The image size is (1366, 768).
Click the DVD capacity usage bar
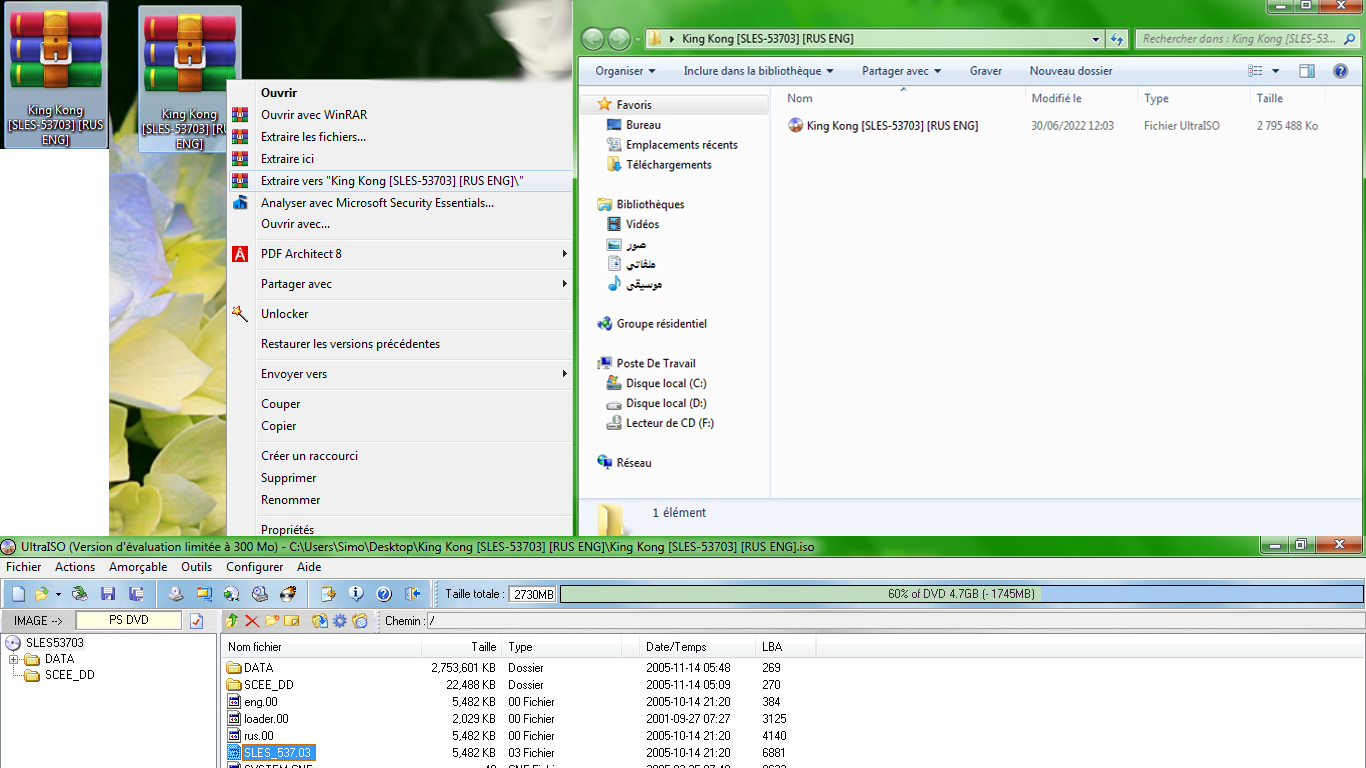pyautogui.click(x=960, y=594)
